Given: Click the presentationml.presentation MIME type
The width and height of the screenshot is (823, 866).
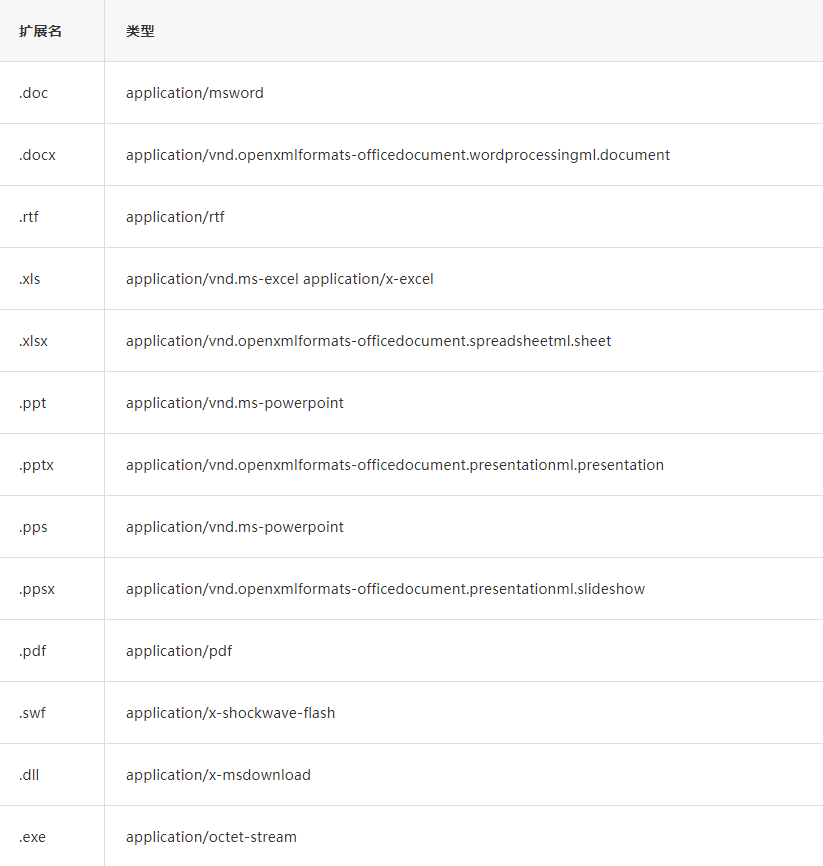Looking at the screenshot, I should (x=395, y=465).
